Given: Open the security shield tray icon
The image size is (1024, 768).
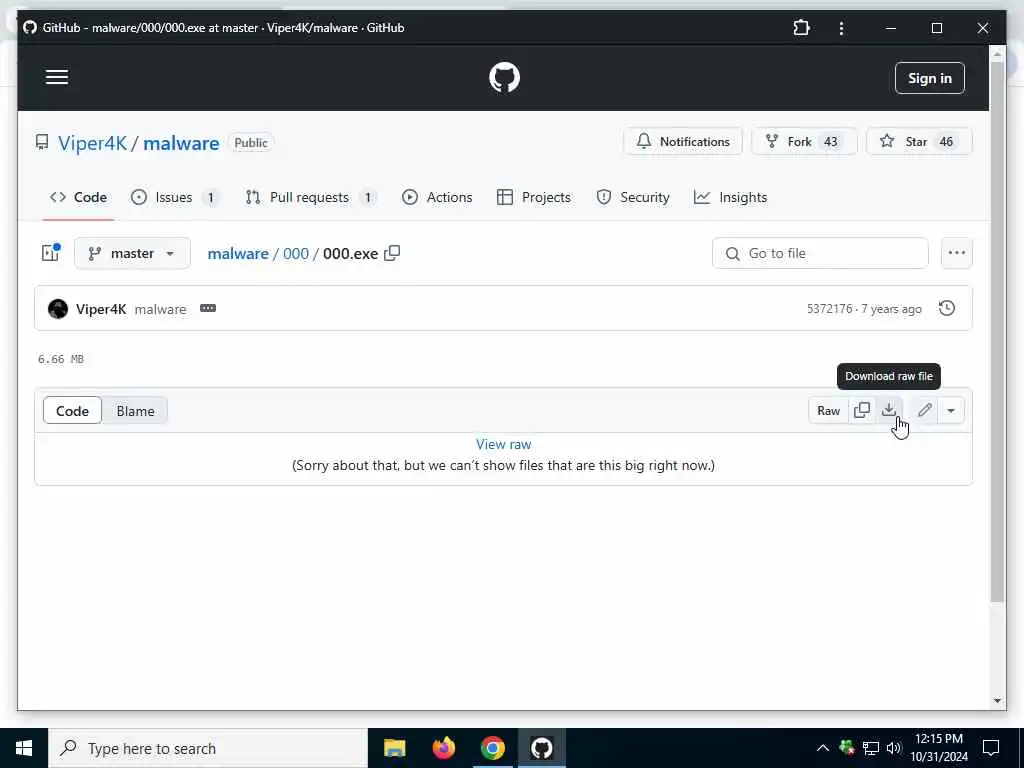Looking at the screenshot, I should point(847,748).
